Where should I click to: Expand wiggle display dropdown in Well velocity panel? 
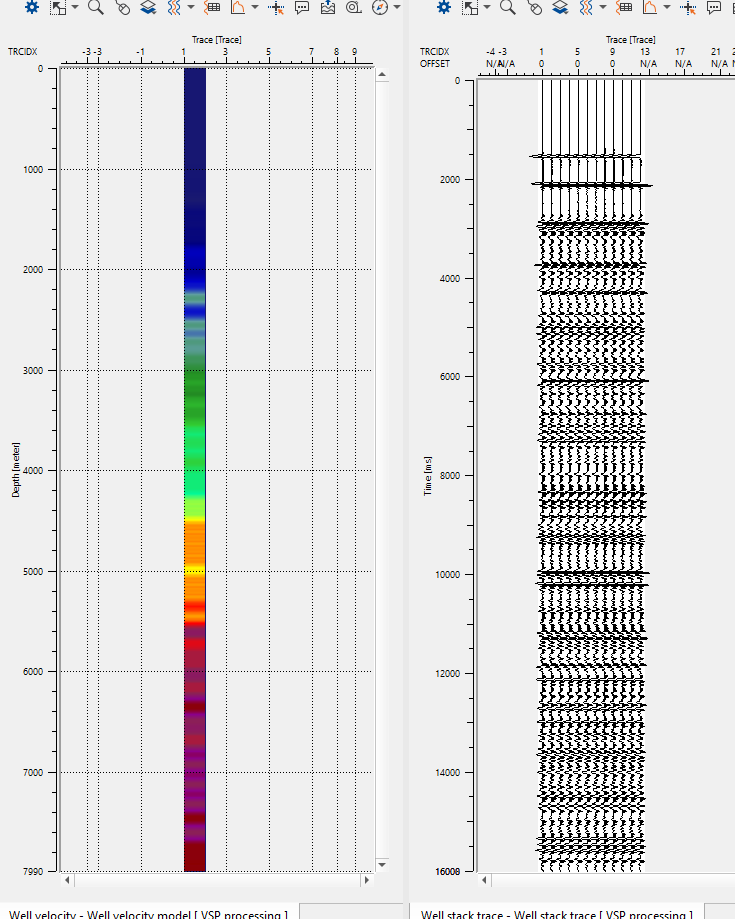191,8
